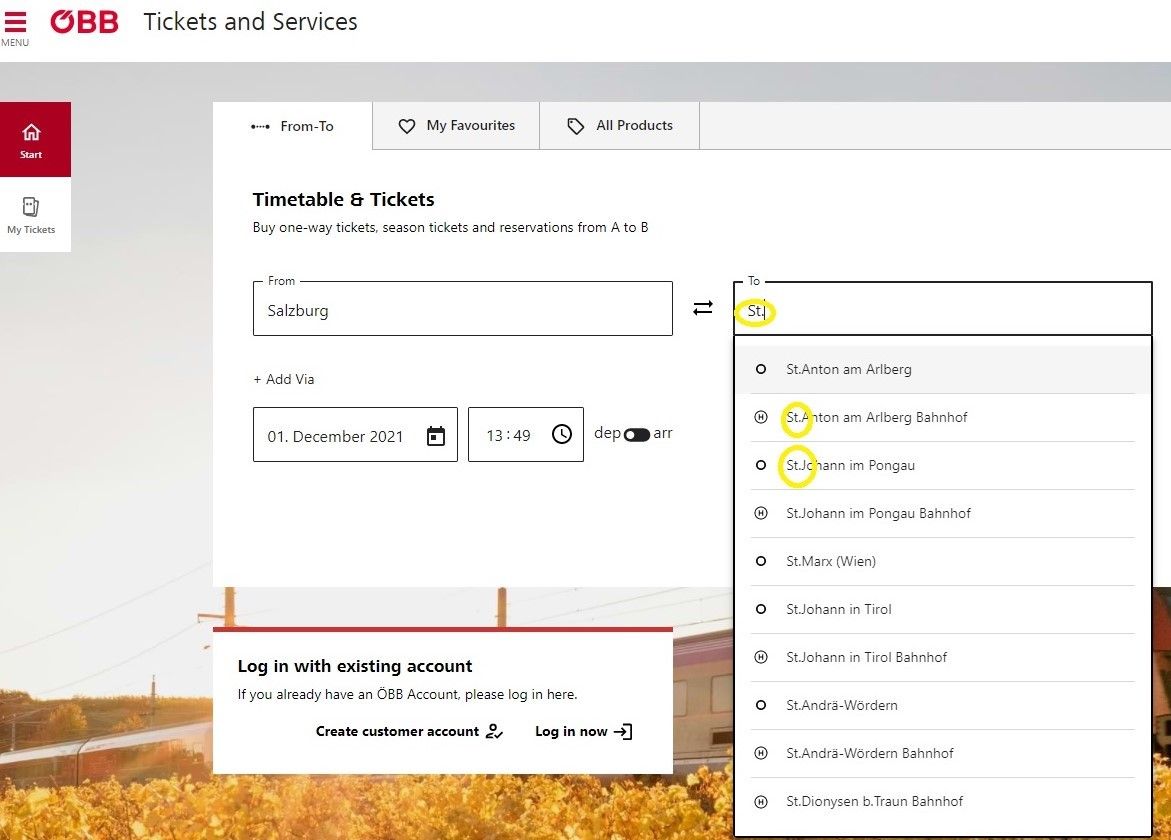Image resolution: width=1171 pixels, height=840 pixels.
Task: Click the ÖBB logo
Action: pyautogui.click(x=84, y=22)
